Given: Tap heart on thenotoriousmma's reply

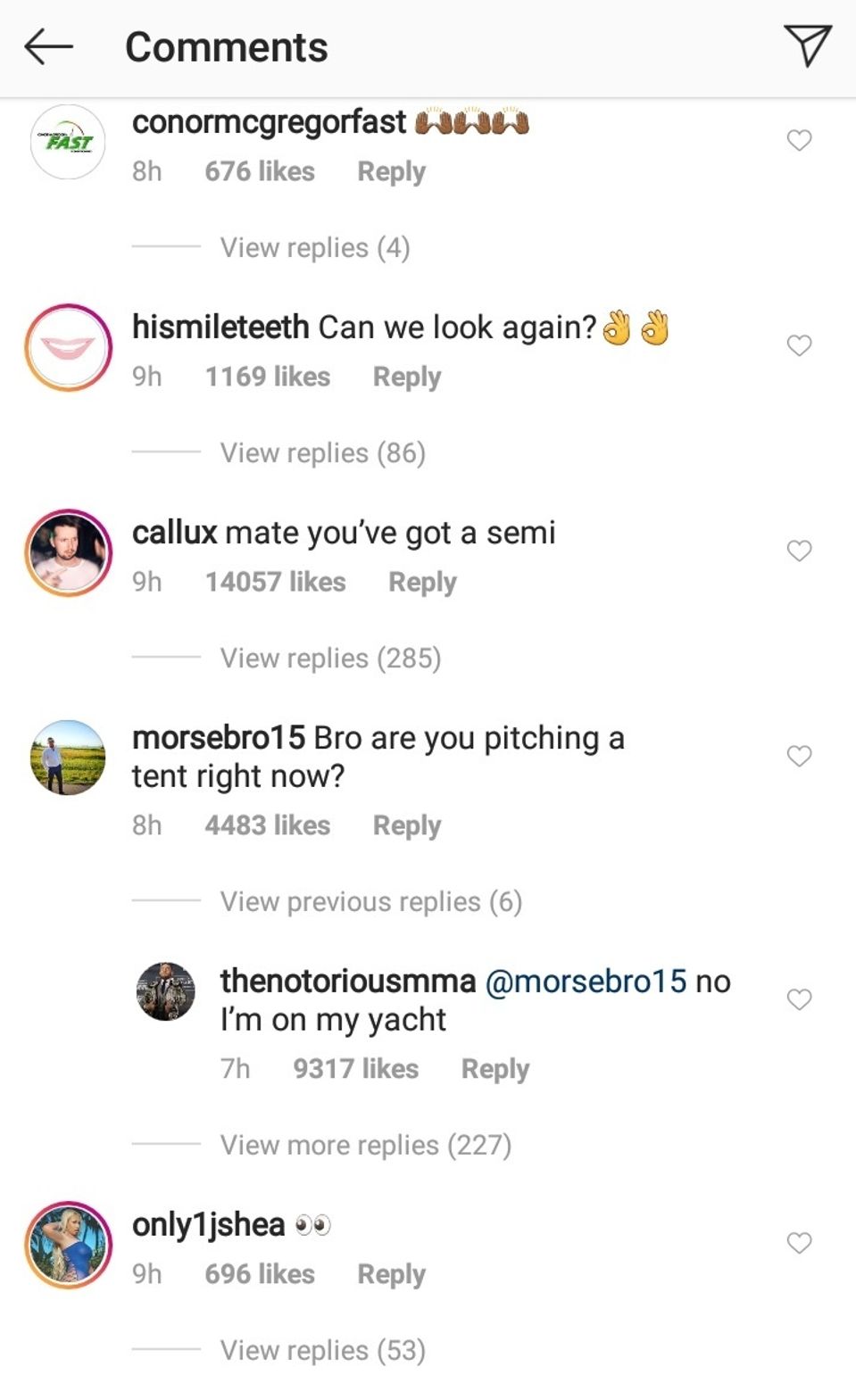Looking at the screenshot, I should [x=799, y=999].
